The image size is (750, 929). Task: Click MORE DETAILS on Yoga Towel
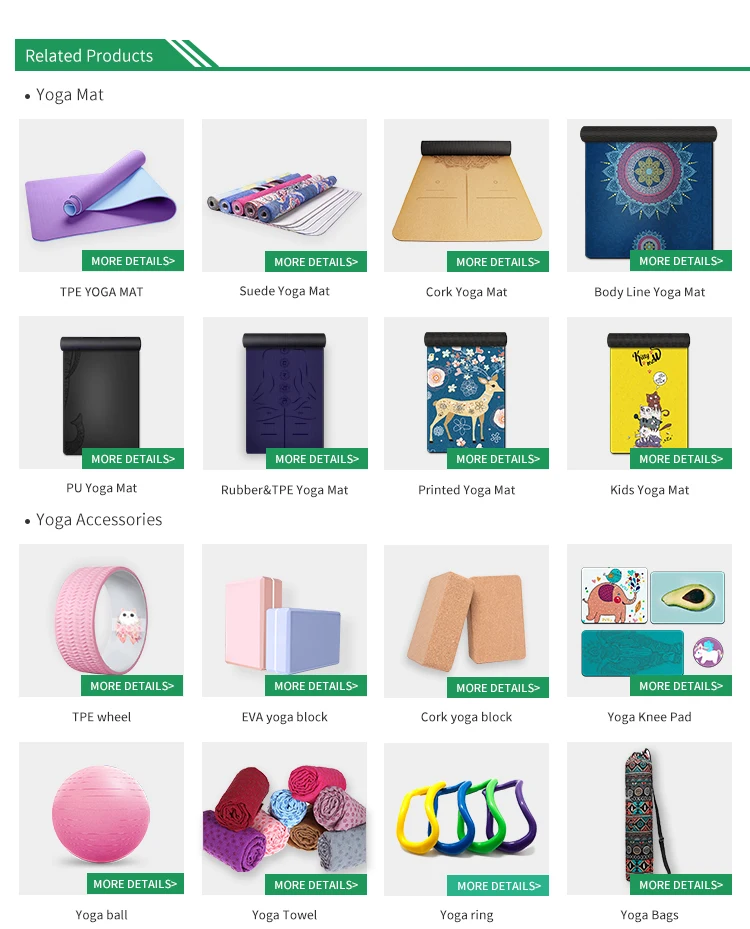pos(316,885)
